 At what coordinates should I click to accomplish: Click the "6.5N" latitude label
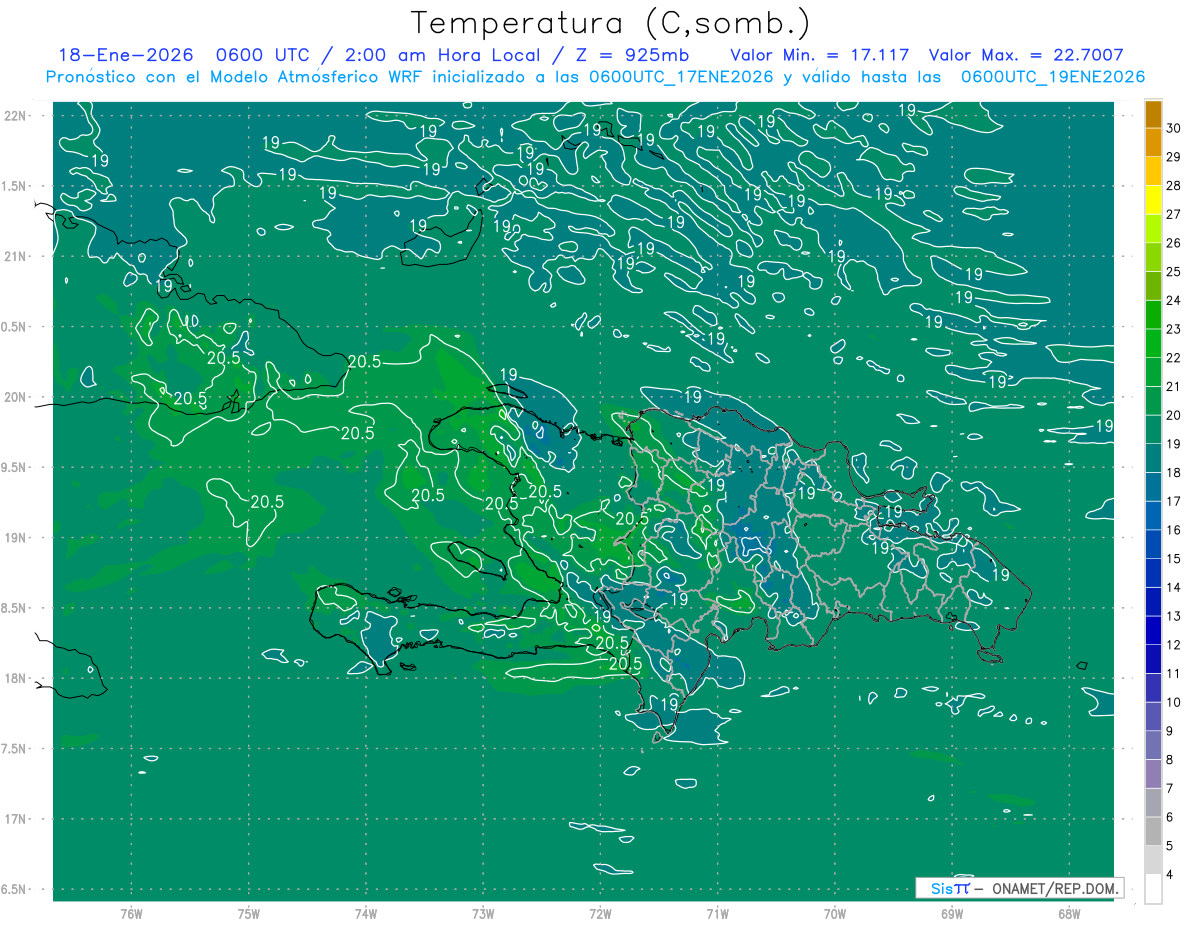pos(15,889)
